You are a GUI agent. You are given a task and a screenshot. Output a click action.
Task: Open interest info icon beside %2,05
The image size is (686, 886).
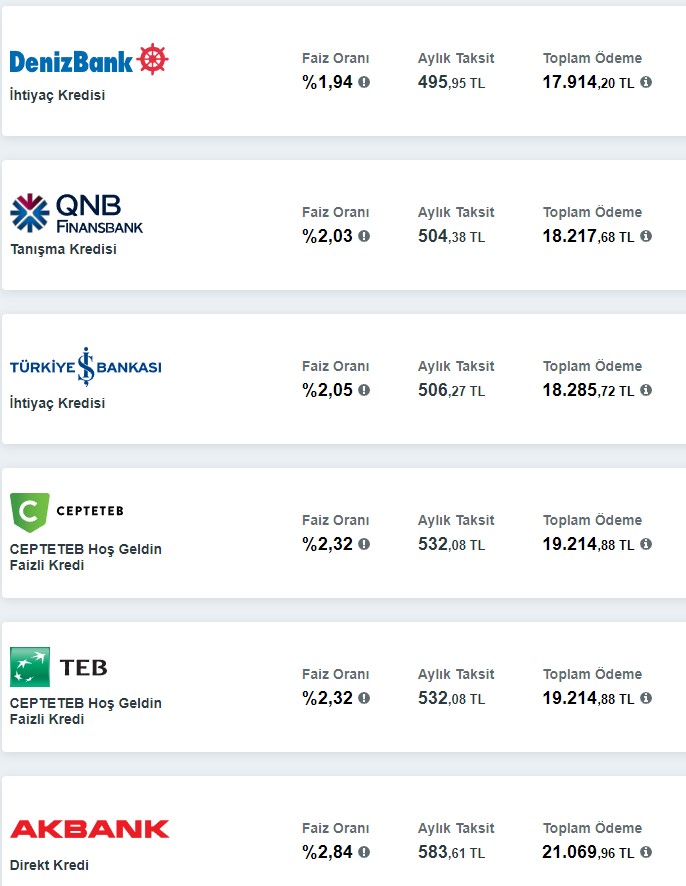(364, 390)
